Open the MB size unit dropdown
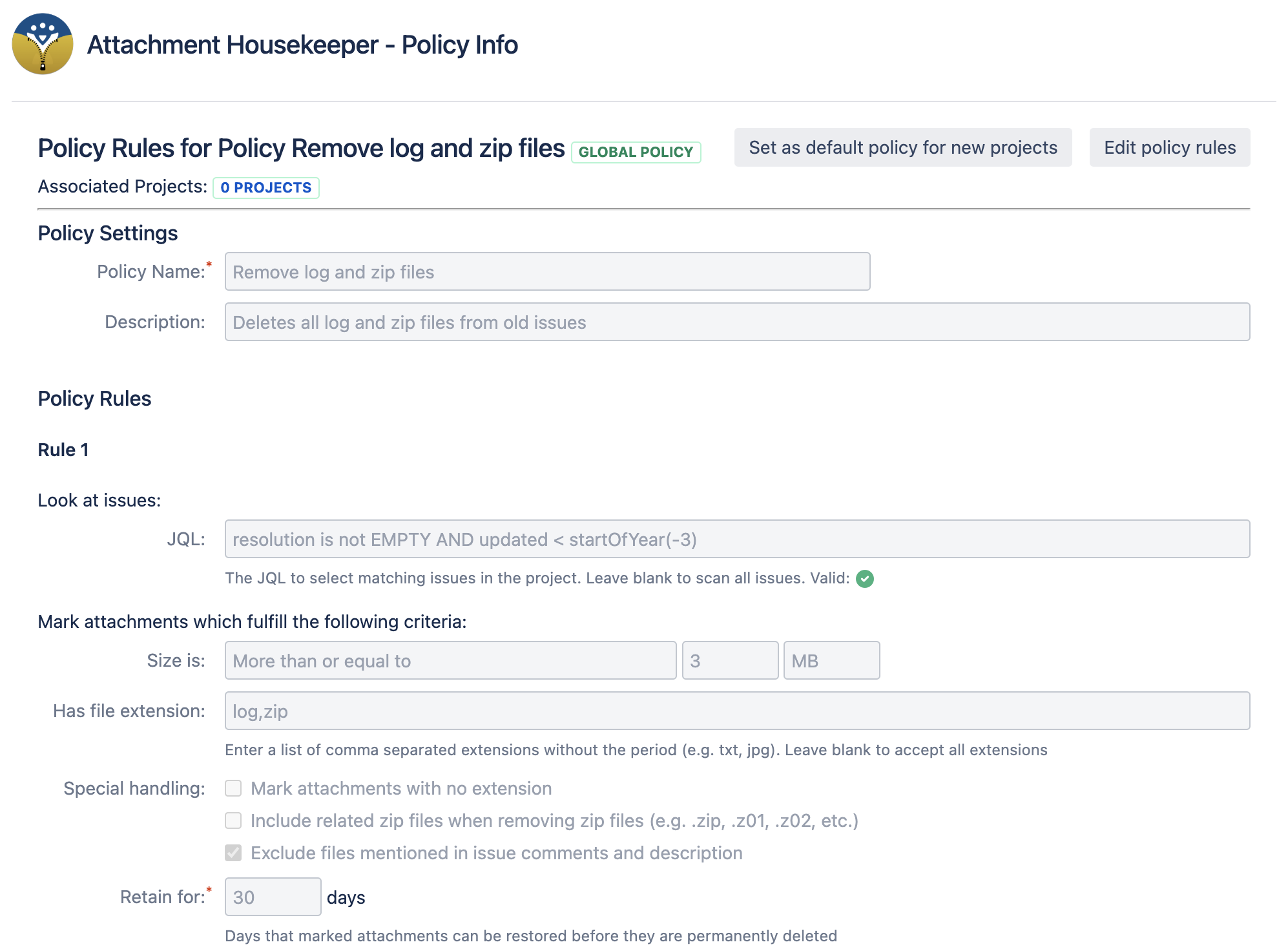This screenshot has width=1288, height=951. 831,660
